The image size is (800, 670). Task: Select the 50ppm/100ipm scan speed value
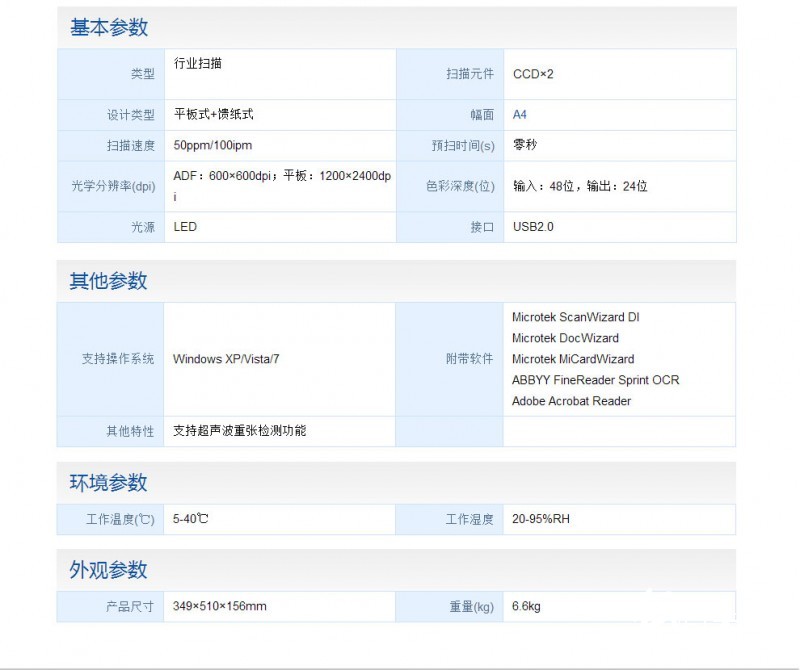click(x=212, y=145)
